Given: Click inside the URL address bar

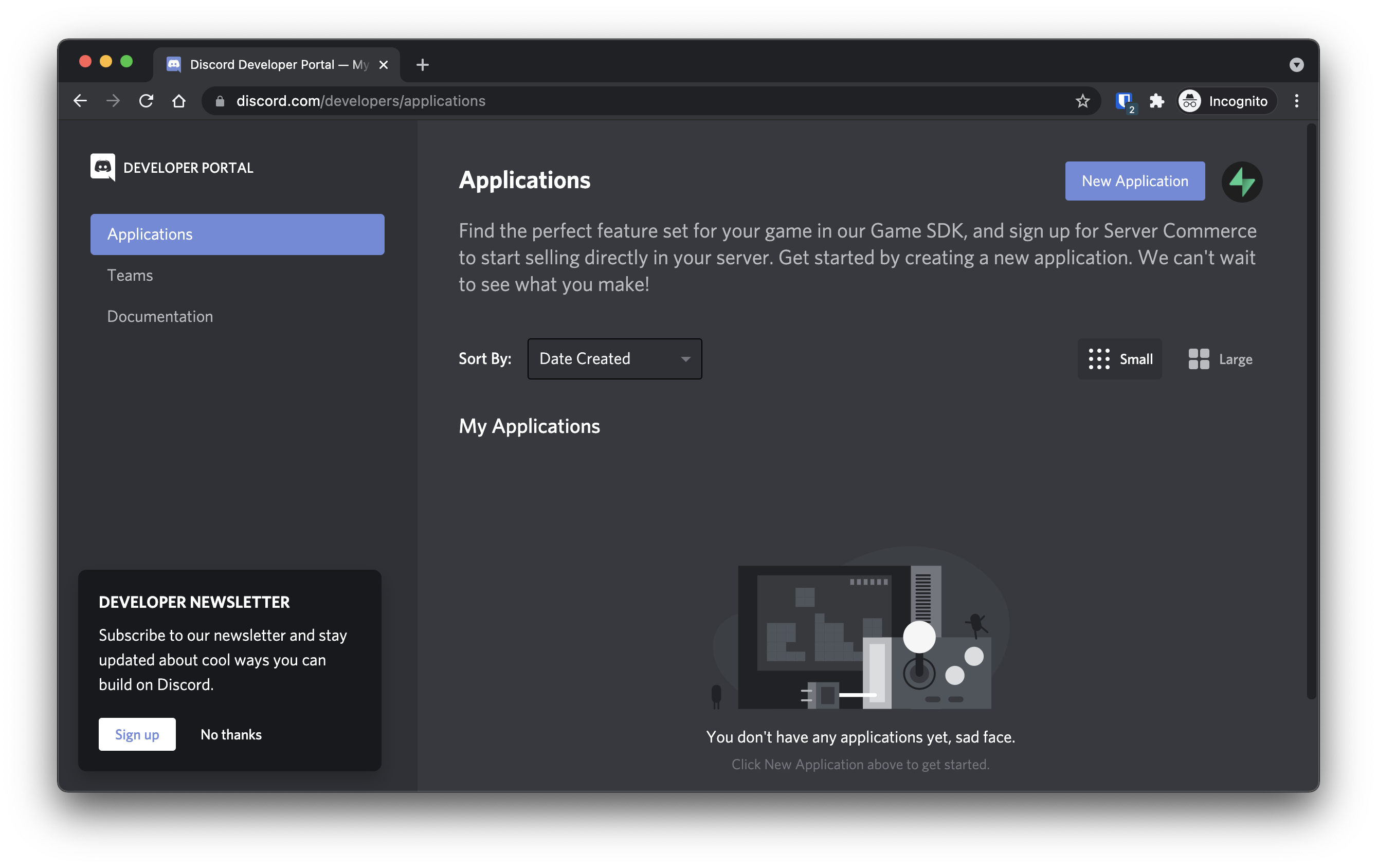Looking at the screenshot, I should pyautogui.click(x=515, y=101).
